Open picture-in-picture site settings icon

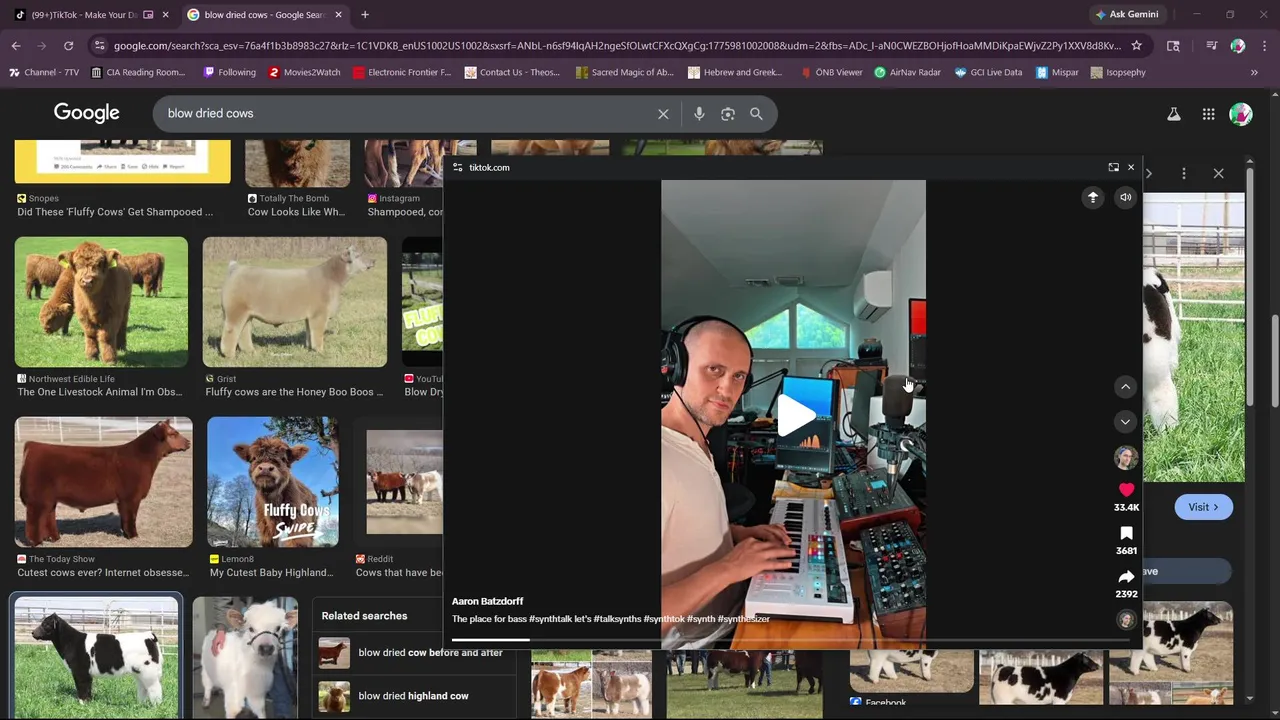click(458, 168)
